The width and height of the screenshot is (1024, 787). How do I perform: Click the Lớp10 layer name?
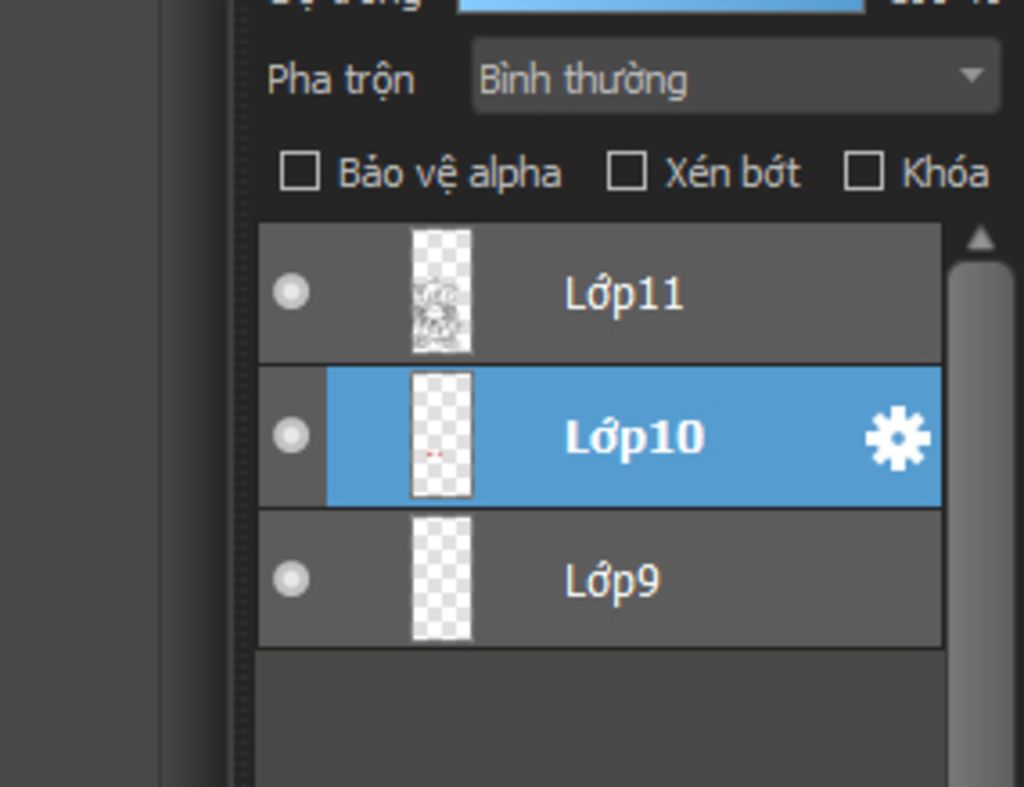(x=635, y=438)
